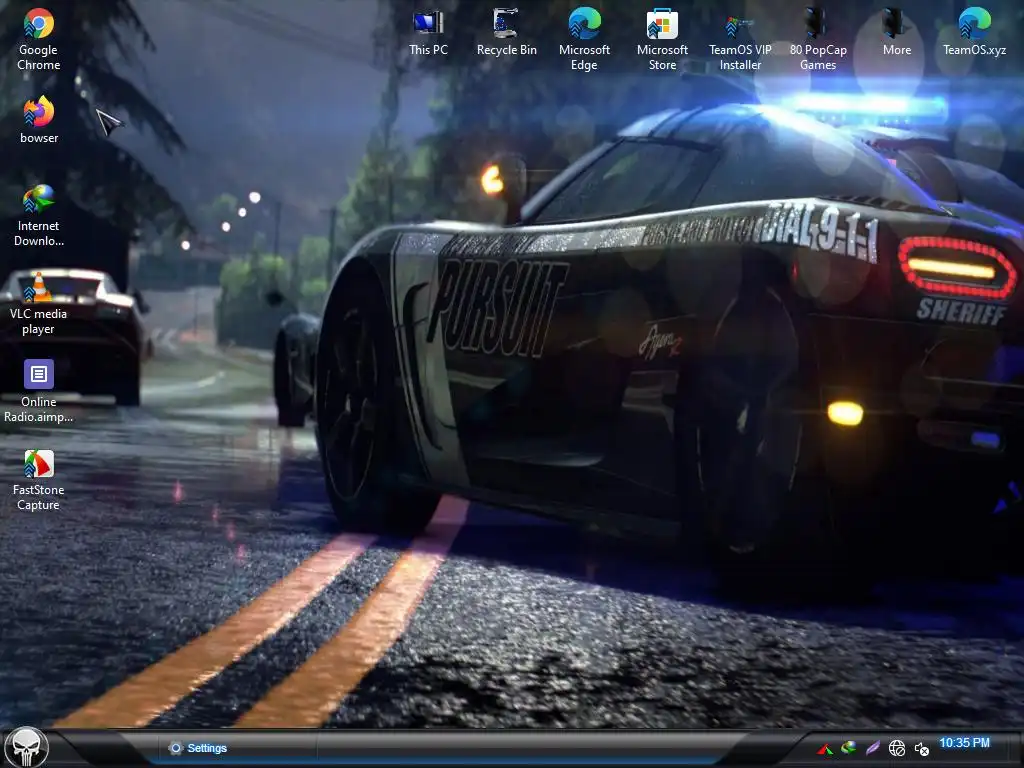Select the Online Radio.aimp playlist file
The width and height of the screenshot is (1024, 768).
(39, 391)
